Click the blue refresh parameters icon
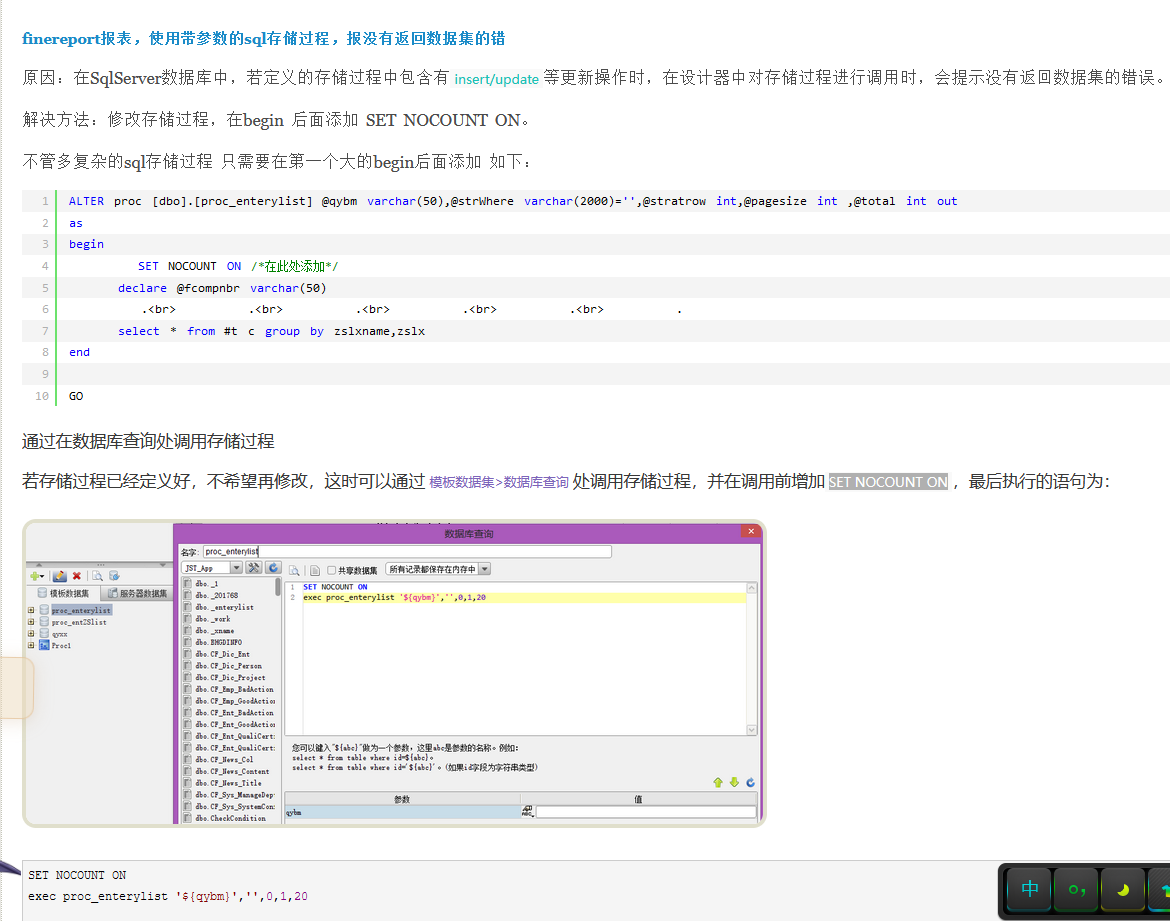Image resolution: width=1170 pixels, height=921 pixels. pyautogui.click(x=751, y=782)
